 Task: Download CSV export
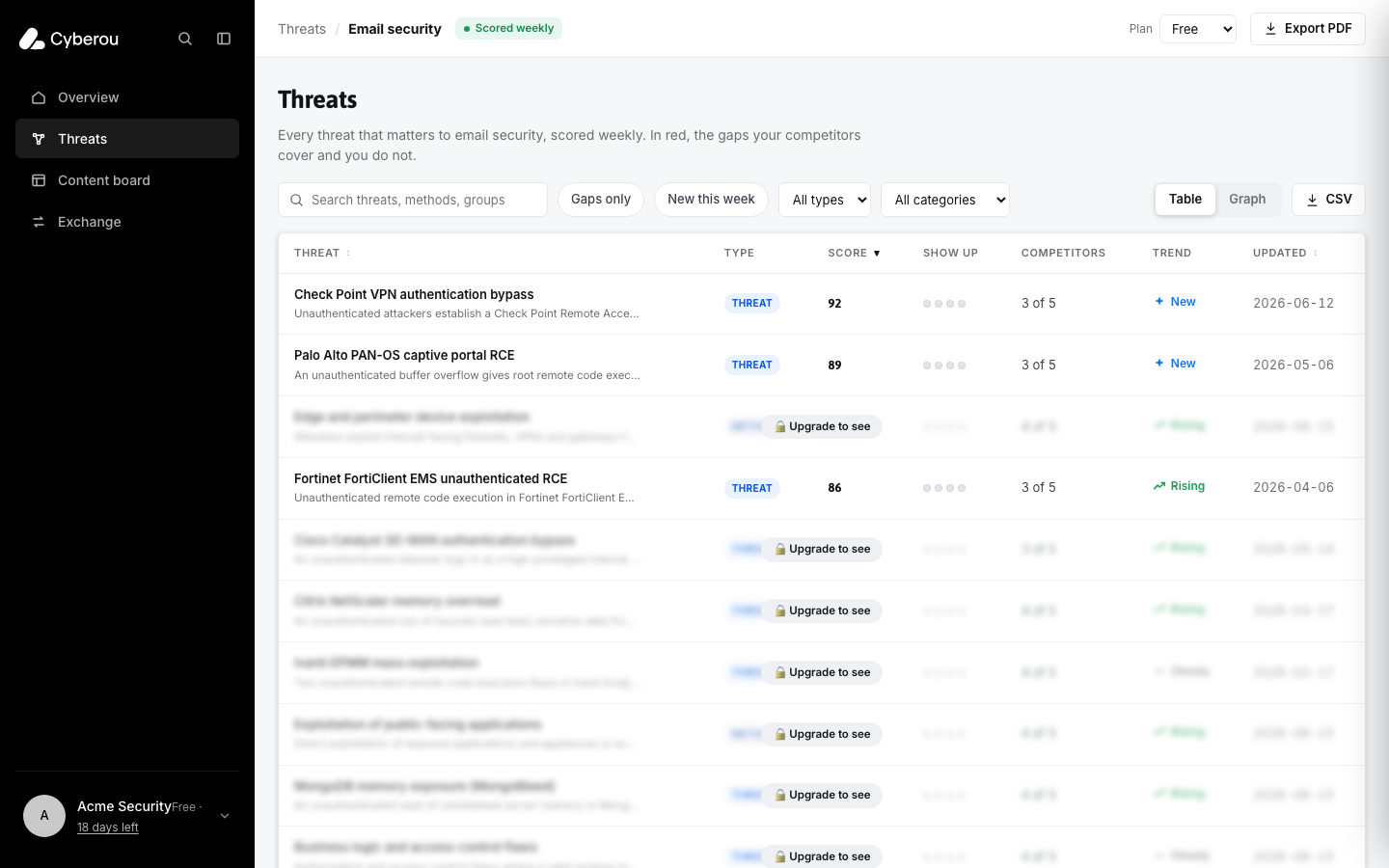point(1328,200)
